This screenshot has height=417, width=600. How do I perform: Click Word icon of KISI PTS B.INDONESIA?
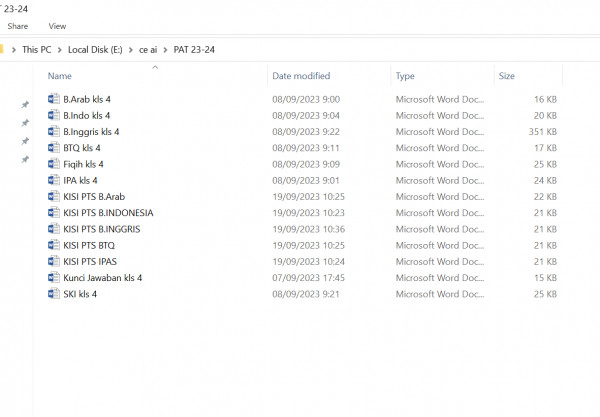[54, 213]
